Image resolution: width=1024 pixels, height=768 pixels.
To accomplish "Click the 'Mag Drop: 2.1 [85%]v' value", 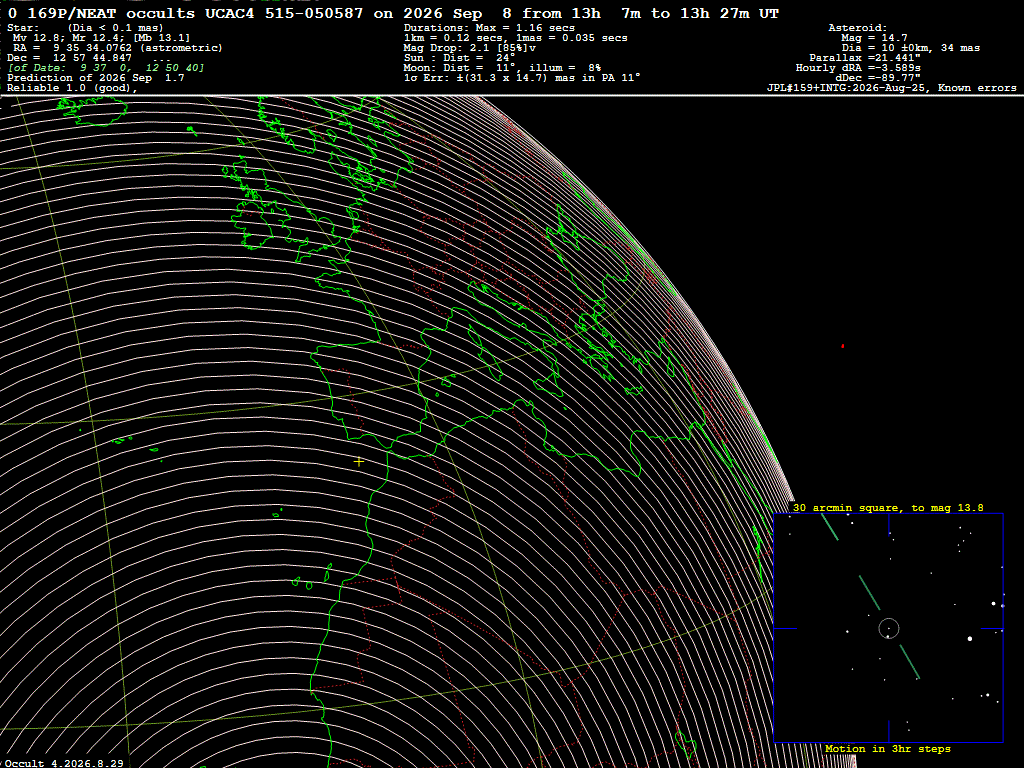I will coord(470,48).
